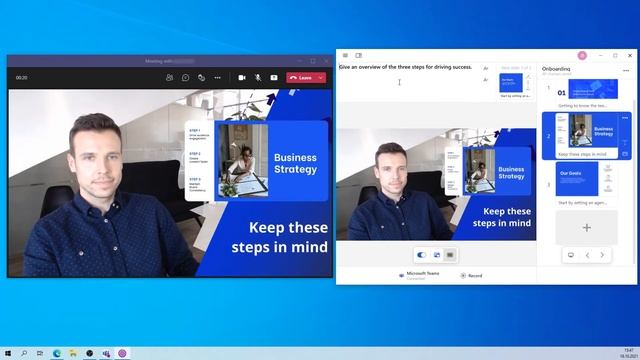
Task: Select full slide layout icon below preview
Action: 450,255
